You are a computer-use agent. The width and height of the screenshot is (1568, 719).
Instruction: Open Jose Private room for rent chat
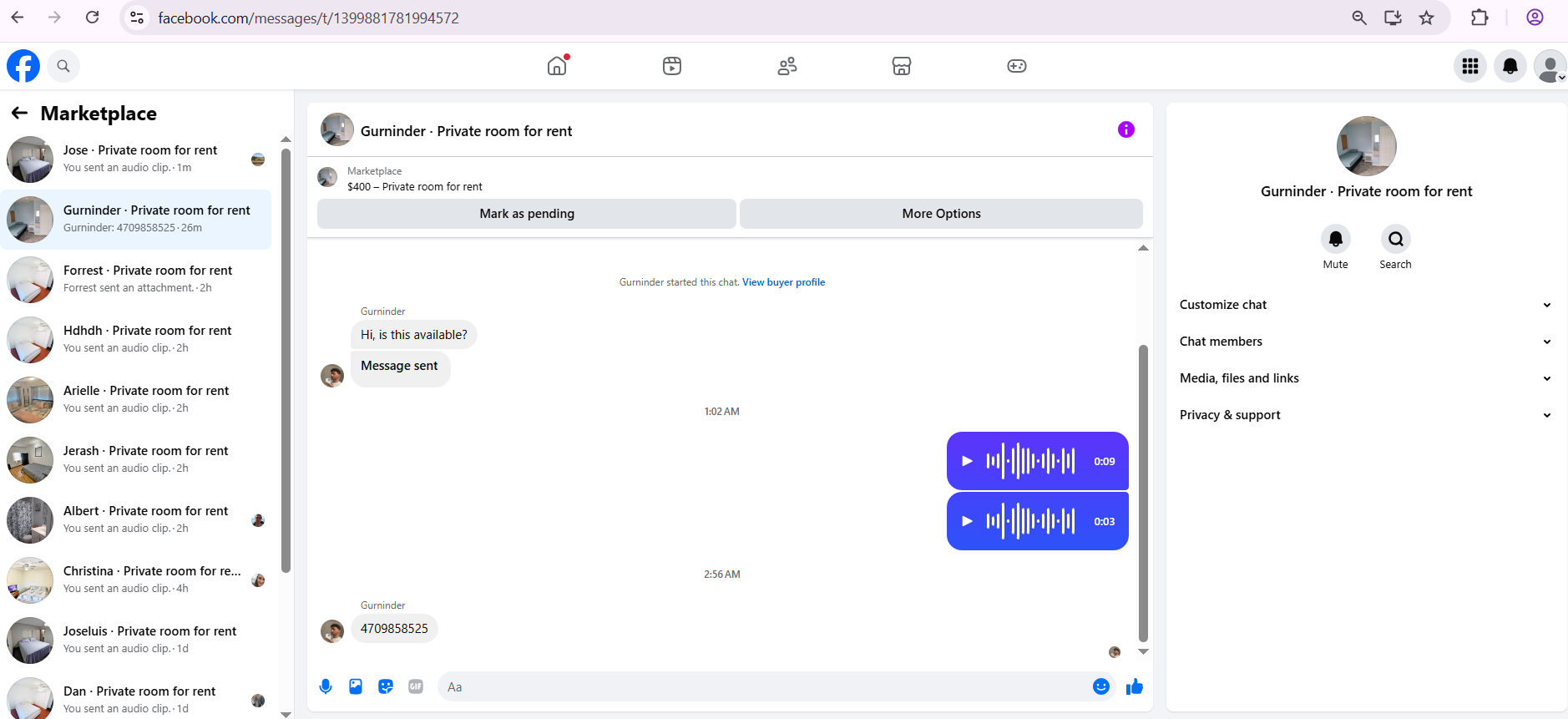(x=138, y=159)
